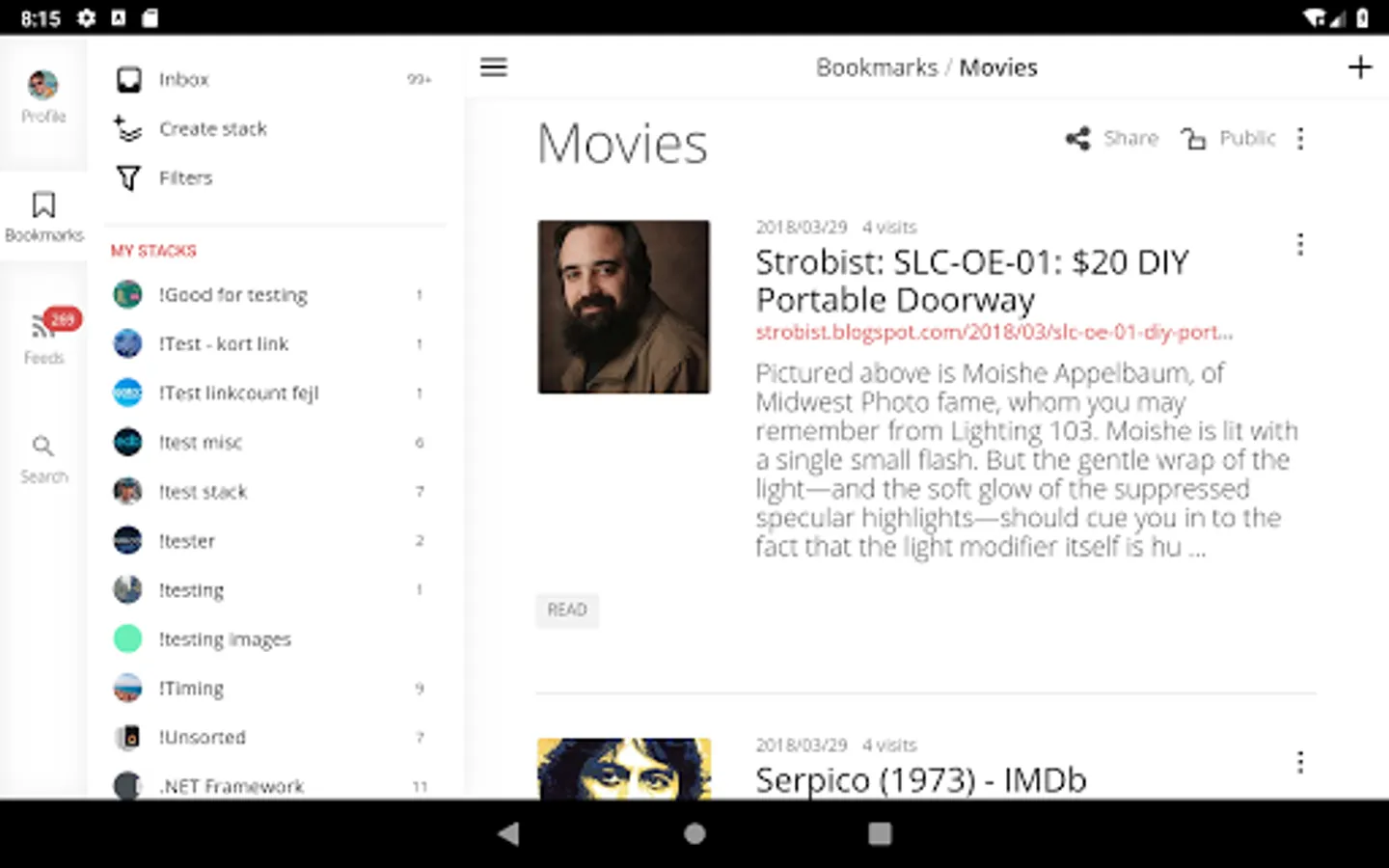Click the Movies page heading

[622, 144]
